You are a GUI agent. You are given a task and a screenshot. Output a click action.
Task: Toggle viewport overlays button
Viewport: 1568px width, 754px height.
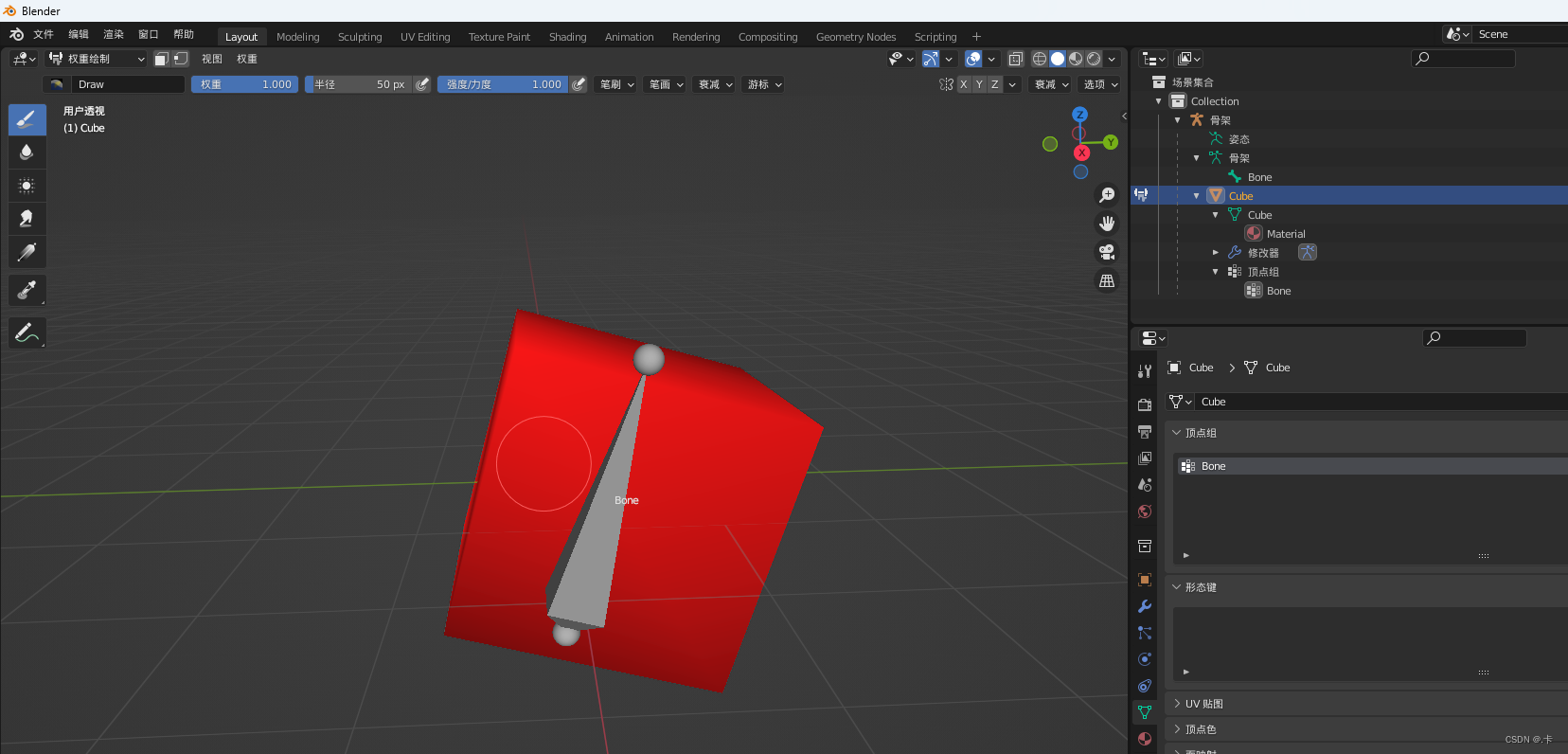click(973, 59)
